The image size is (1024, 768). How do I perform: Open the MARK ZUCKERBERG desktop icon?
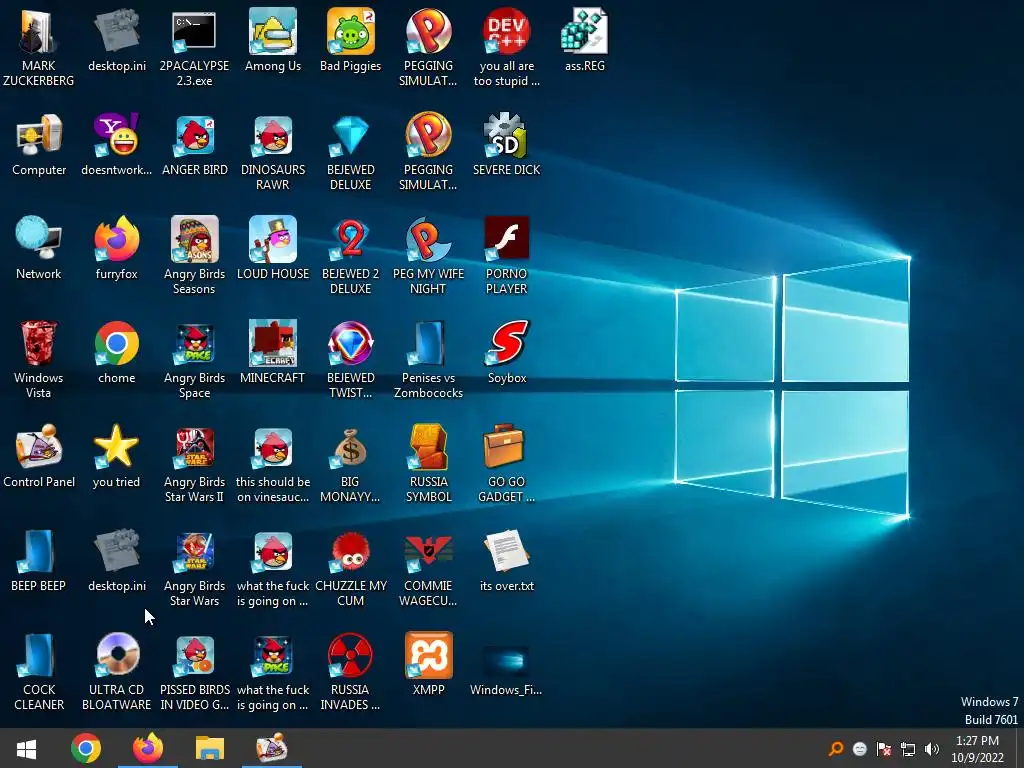click(x=39, y=47)
